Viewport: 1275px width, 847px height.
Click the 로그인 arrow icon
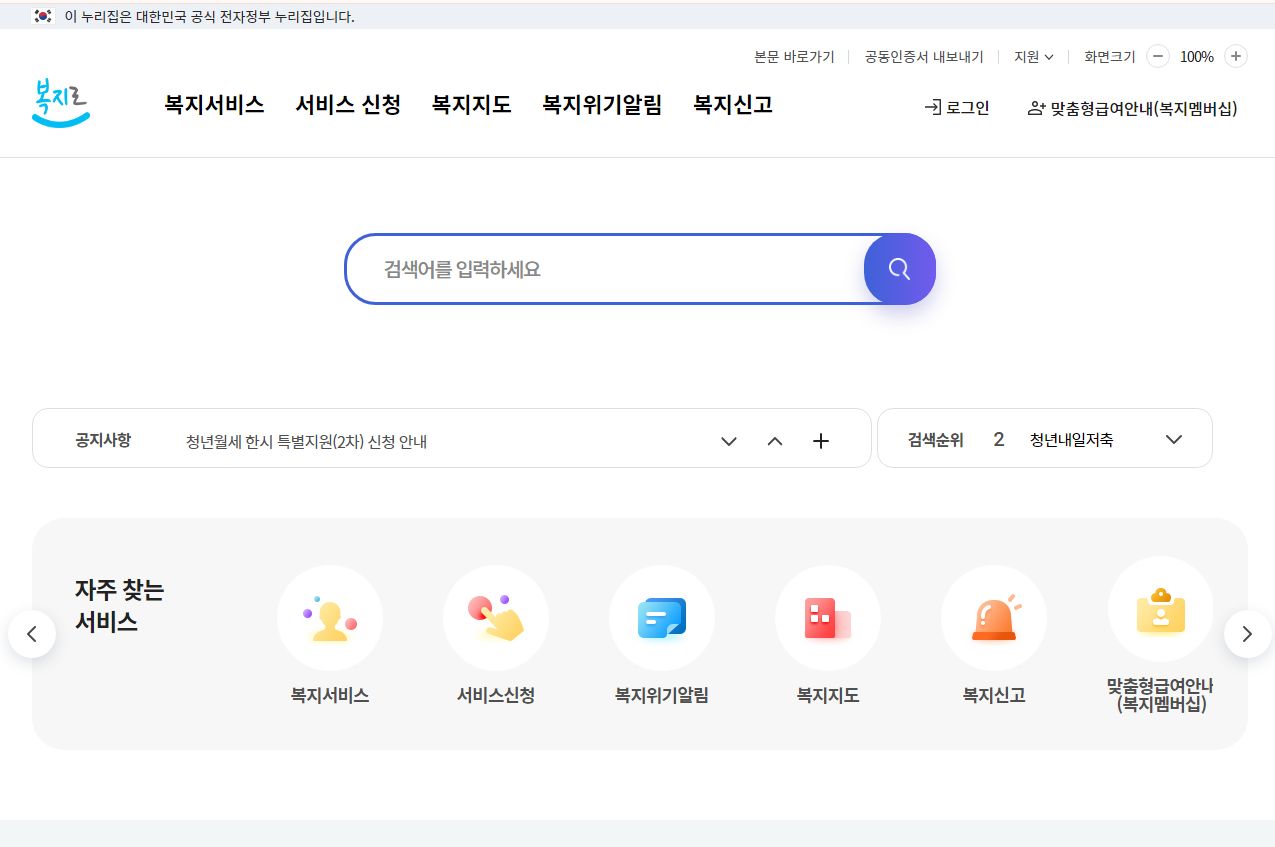932,108
